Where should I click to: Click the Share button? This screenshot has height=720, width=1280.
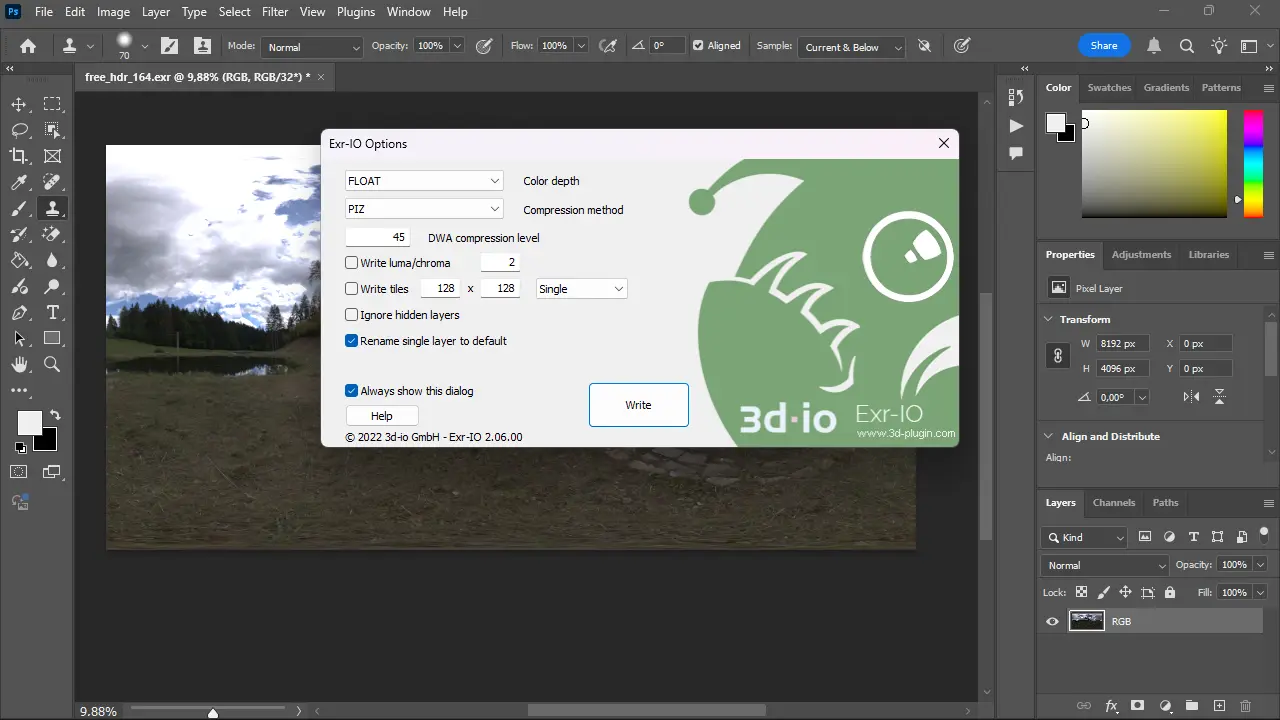1104,46
